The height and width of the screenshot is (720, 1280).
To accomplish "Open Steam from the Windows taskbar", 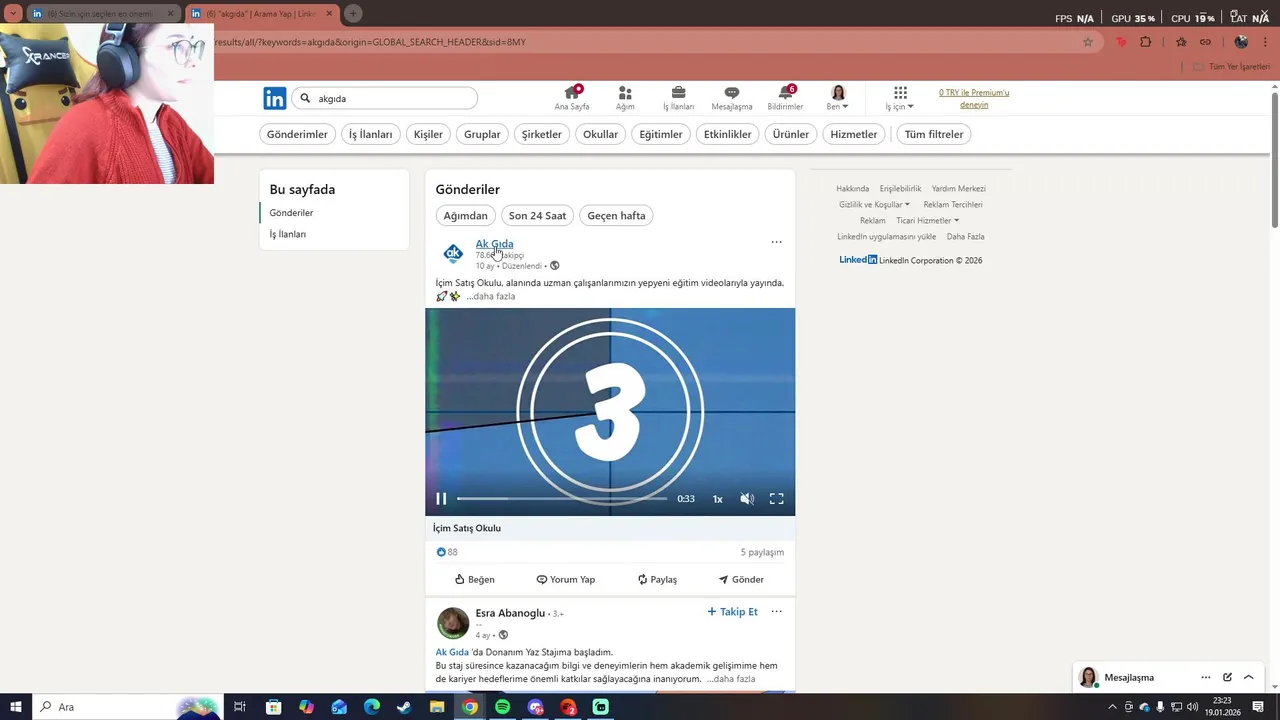I will pyautogui.click(x=404, y=707).
